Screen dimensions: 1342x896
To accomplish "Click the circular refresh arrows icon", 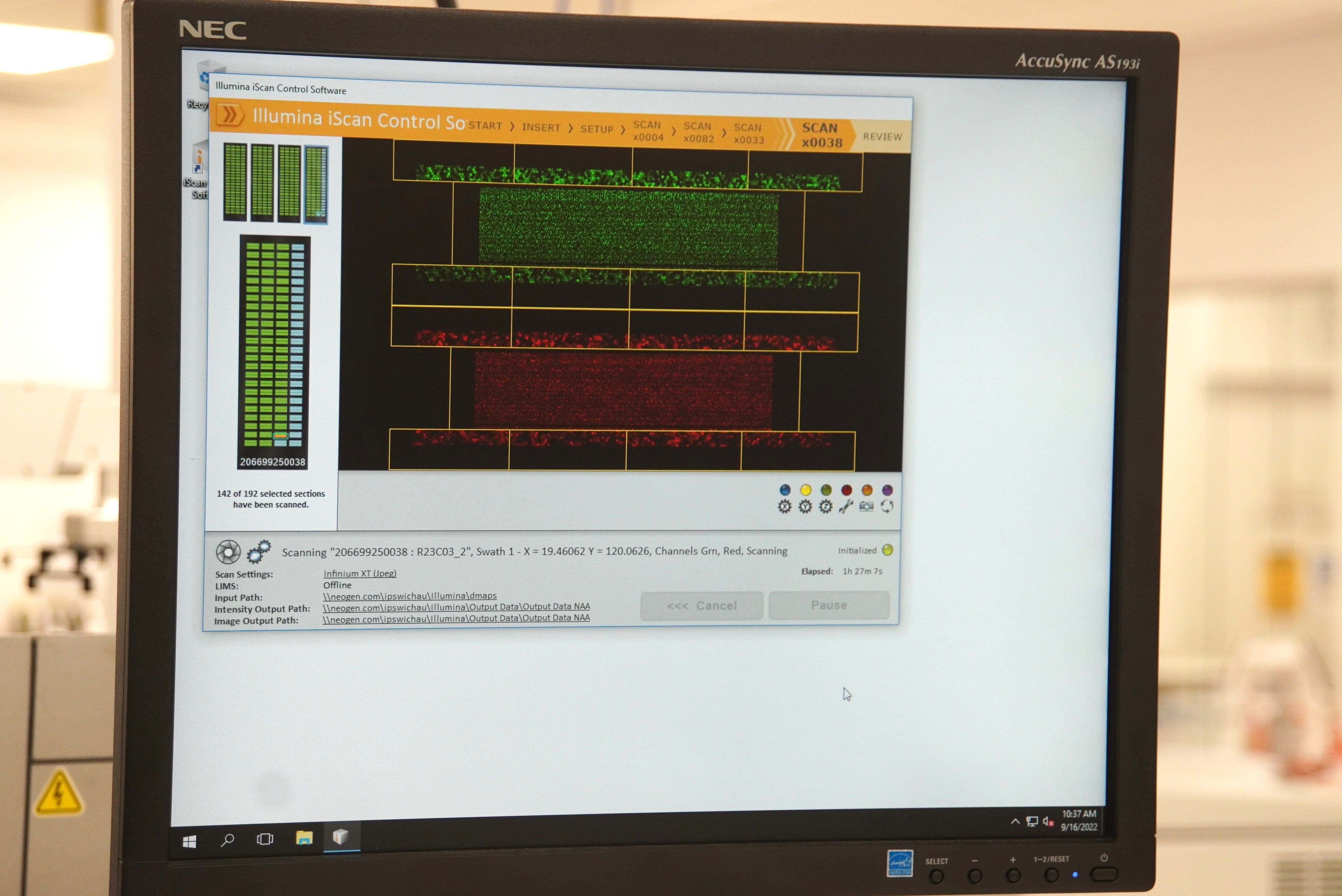I will pos(887,506).
